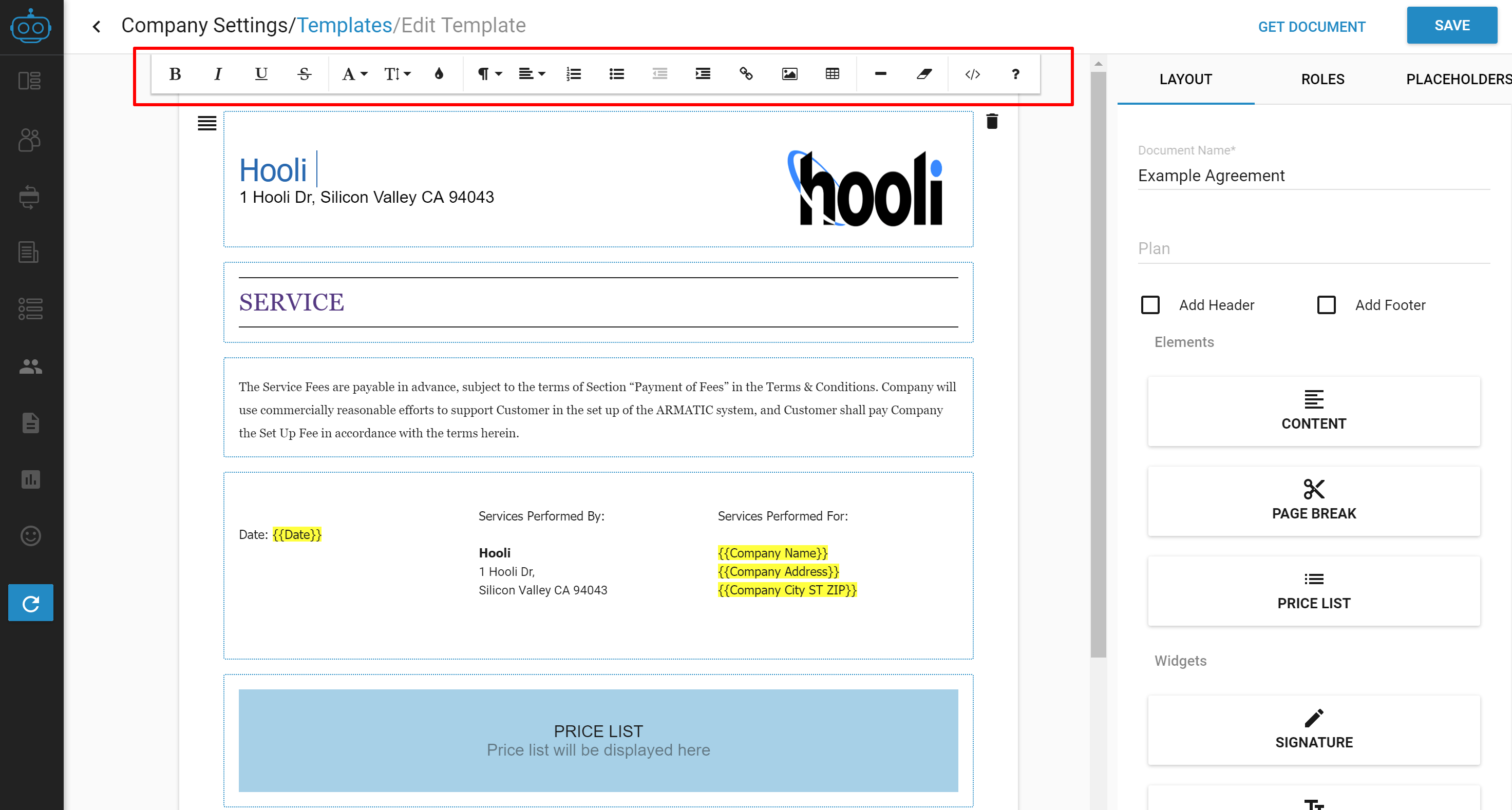Click the {{Company City ST ZIP}} placeholder
This screenshot has width=1512, height=810.
[787, 590]
